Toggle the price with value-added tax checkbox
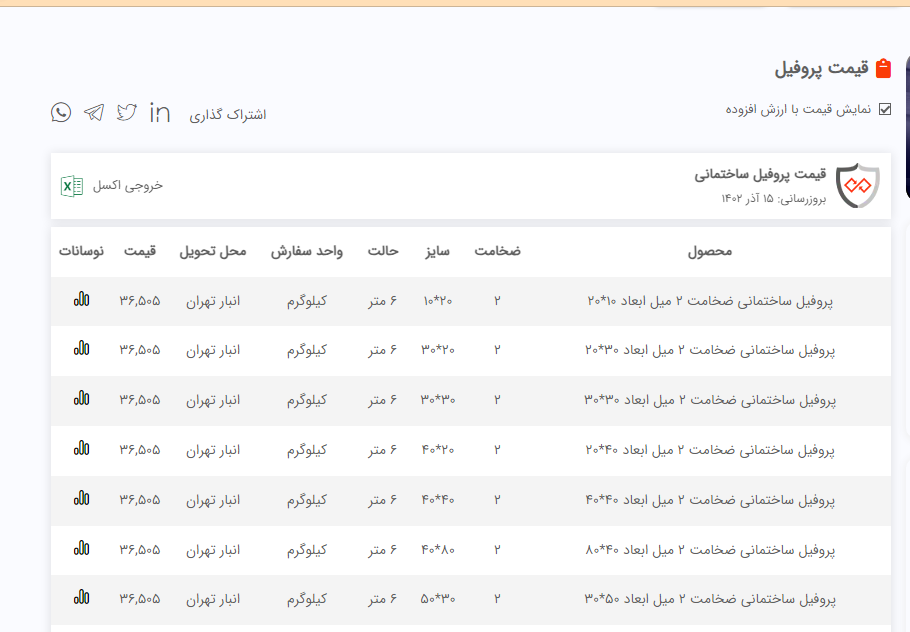The height and width of the screenshot is (632, 910). click(x=884, y=109)
